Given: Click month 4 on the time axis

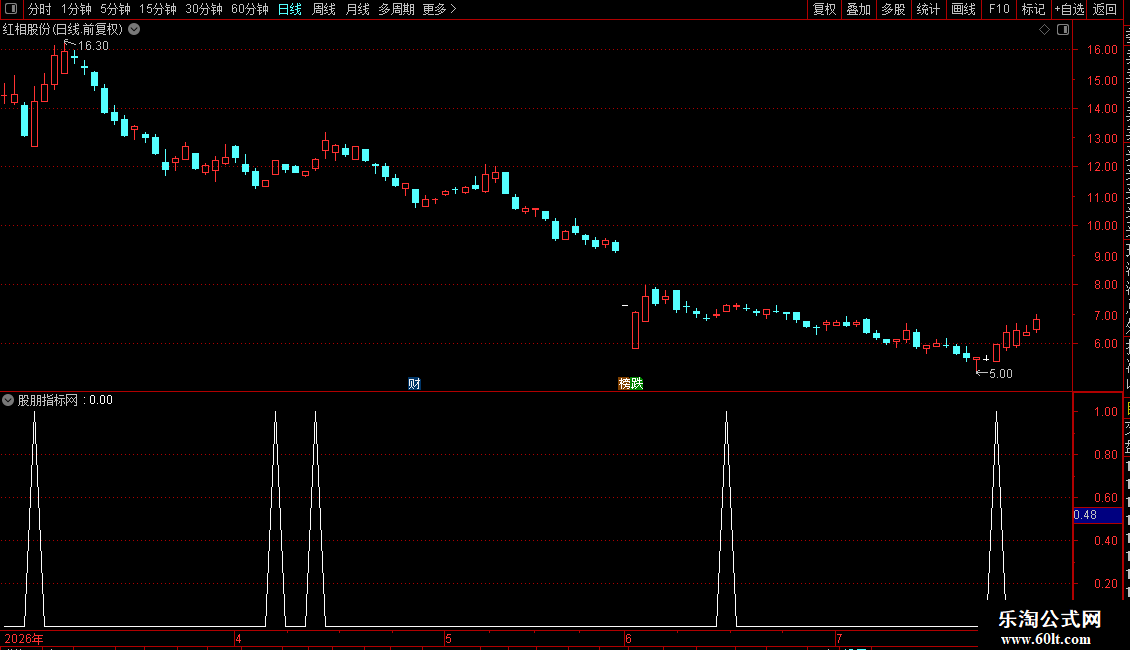Looking at the screenshot, I should coord(239,638).
